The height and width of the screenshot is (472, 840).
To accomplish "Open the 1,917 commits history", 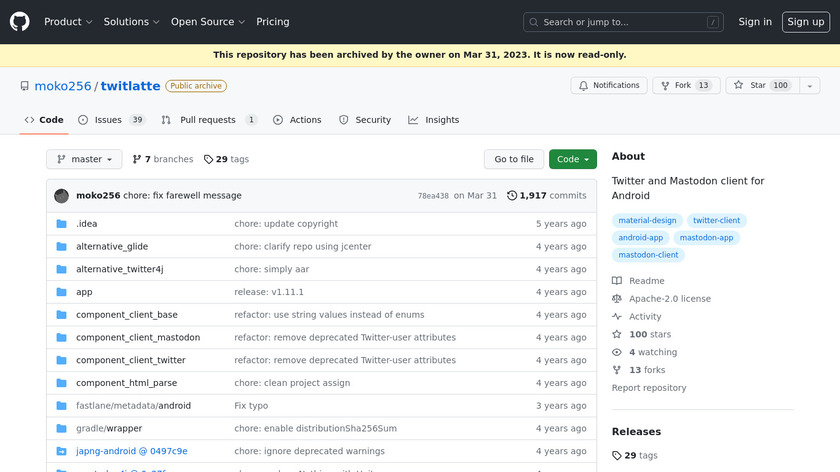I will pyautogui.click(x=547, y=196).
